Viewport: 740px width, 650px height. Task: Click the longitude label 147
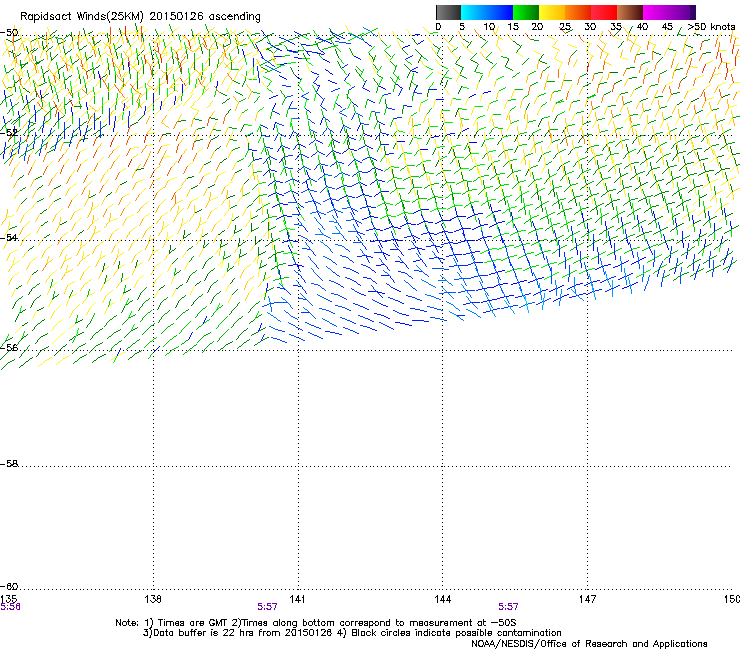(588, 599)
